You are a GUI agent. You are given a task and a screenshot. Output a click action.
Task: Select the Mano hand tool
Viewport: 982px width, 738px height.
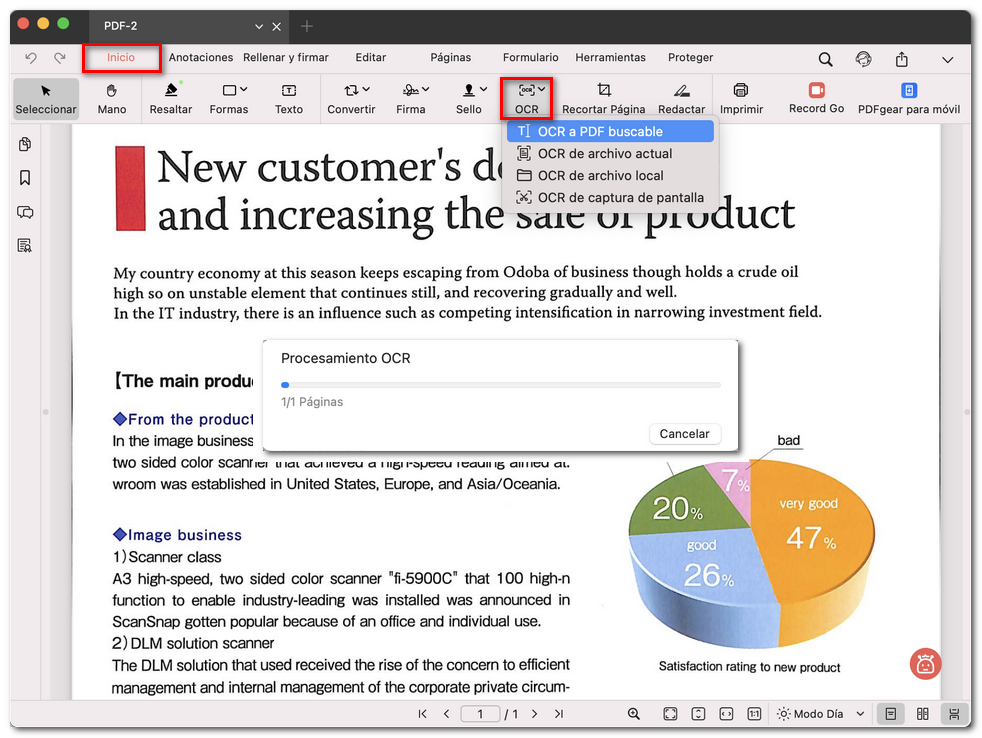[x=111, y=98]
